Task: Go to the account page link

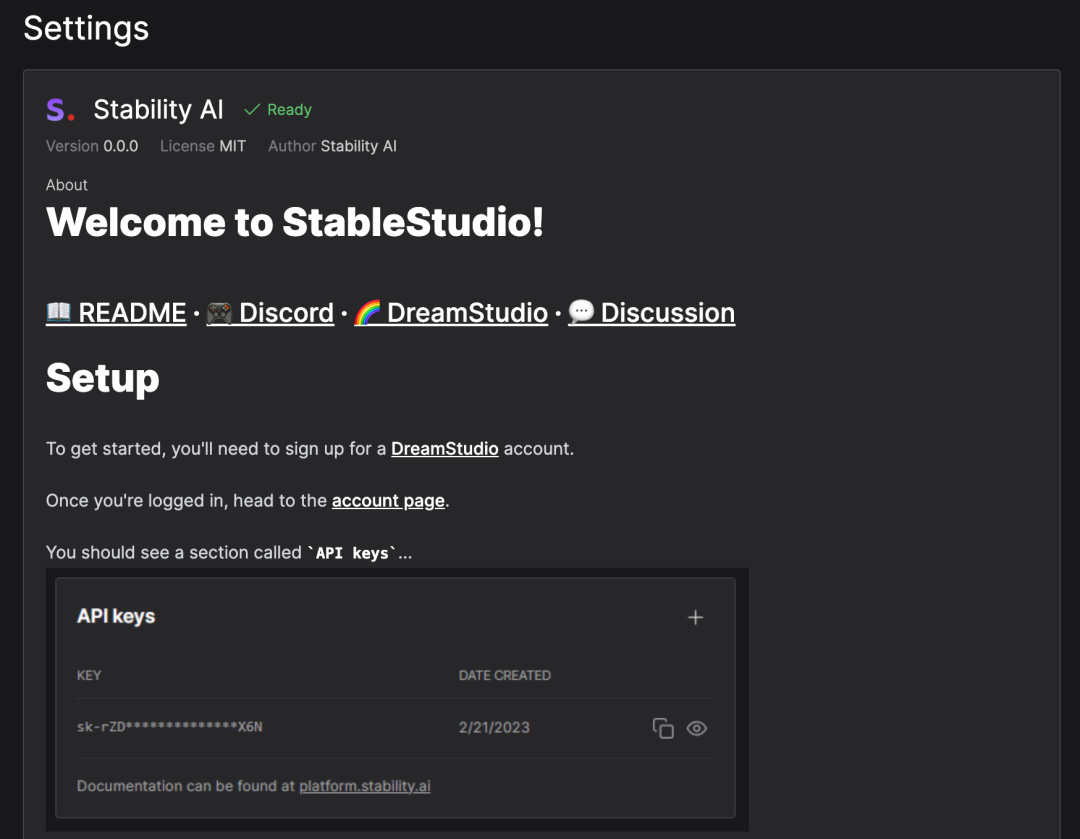Action: tap(388, 501)
